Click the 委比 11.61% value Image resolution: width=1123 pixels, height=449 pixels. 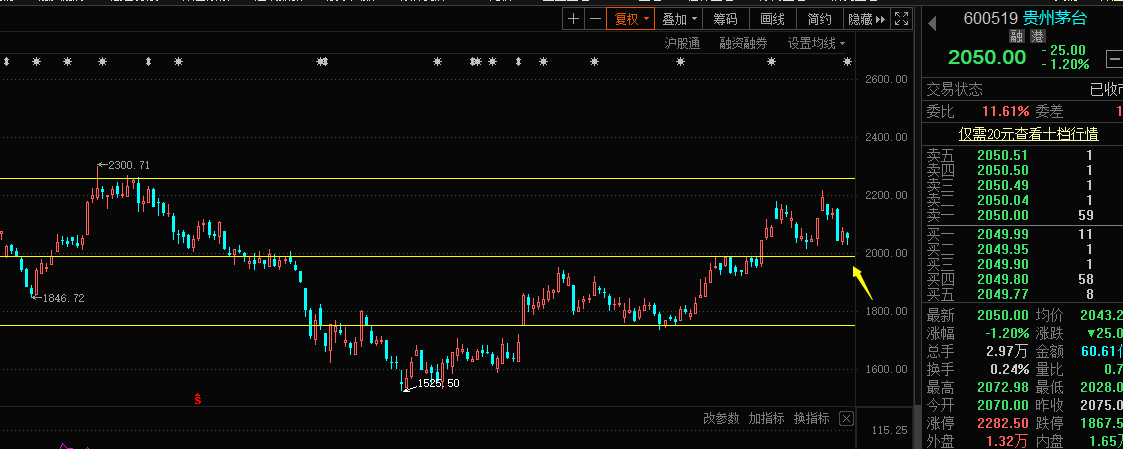pos(1006,111)
